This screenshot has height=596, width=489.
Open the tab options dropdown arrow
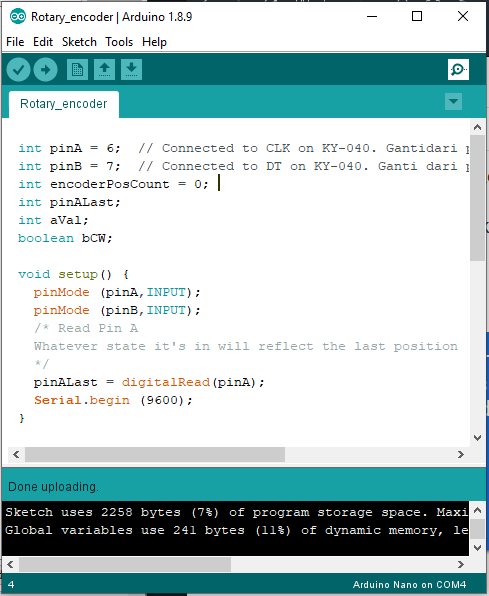pyautogui.click(x=453, y=101)
